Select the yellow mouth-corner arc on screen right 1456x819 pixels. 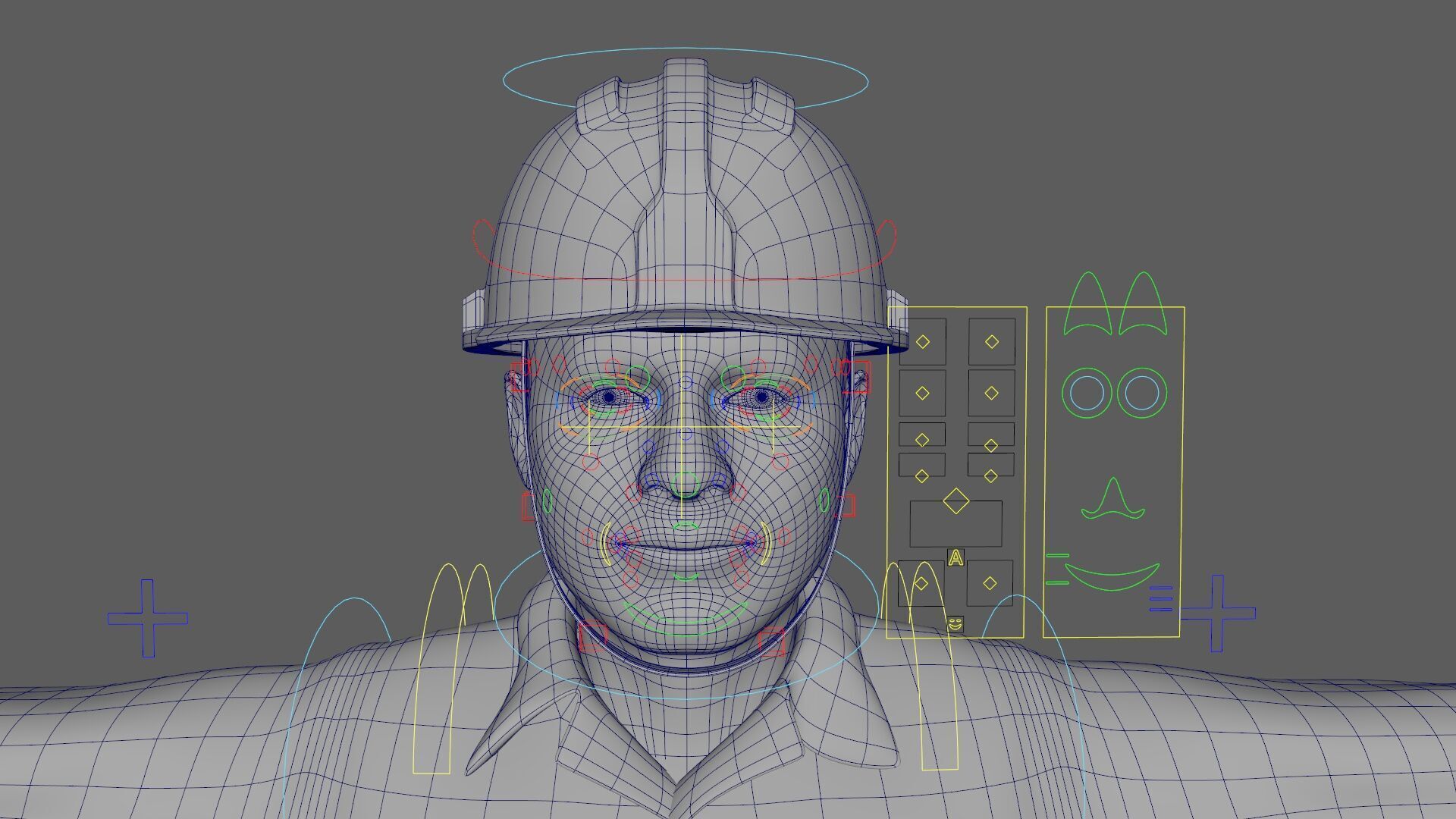[765, 544]
